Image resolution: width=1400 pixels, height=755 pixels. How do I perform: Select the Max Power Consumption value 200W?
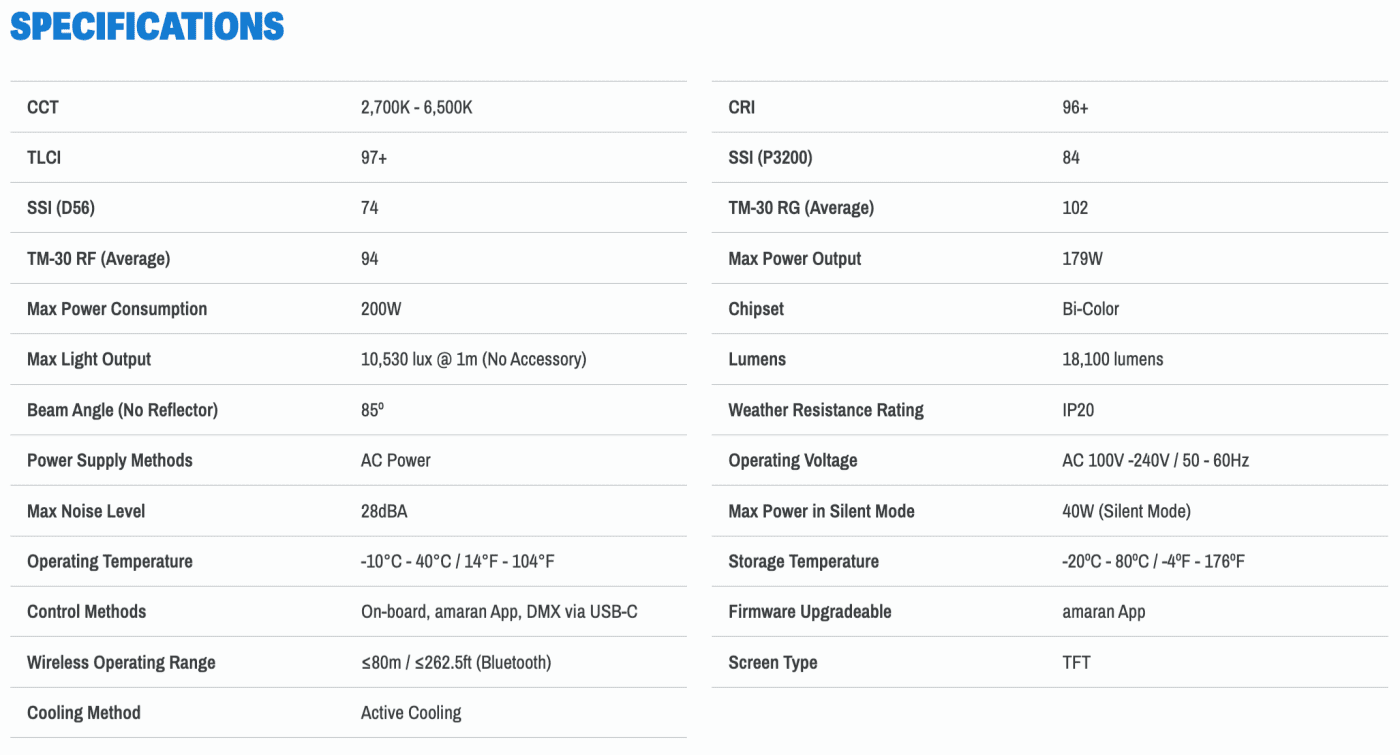[381, 309]
